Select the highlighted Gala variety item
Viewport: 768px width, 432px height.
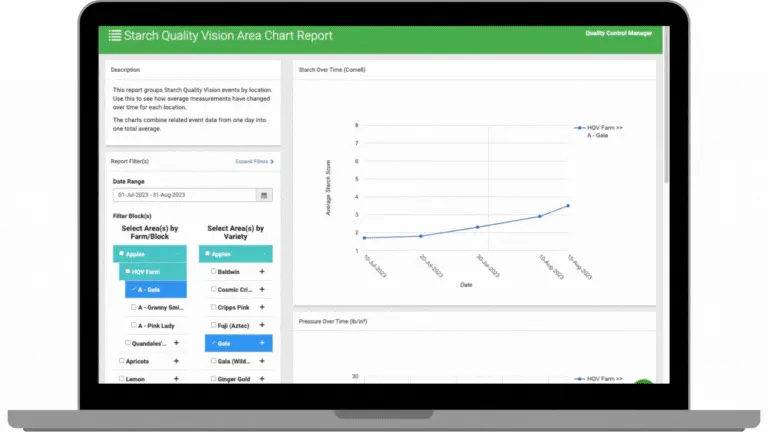click(x=239, y=343)
